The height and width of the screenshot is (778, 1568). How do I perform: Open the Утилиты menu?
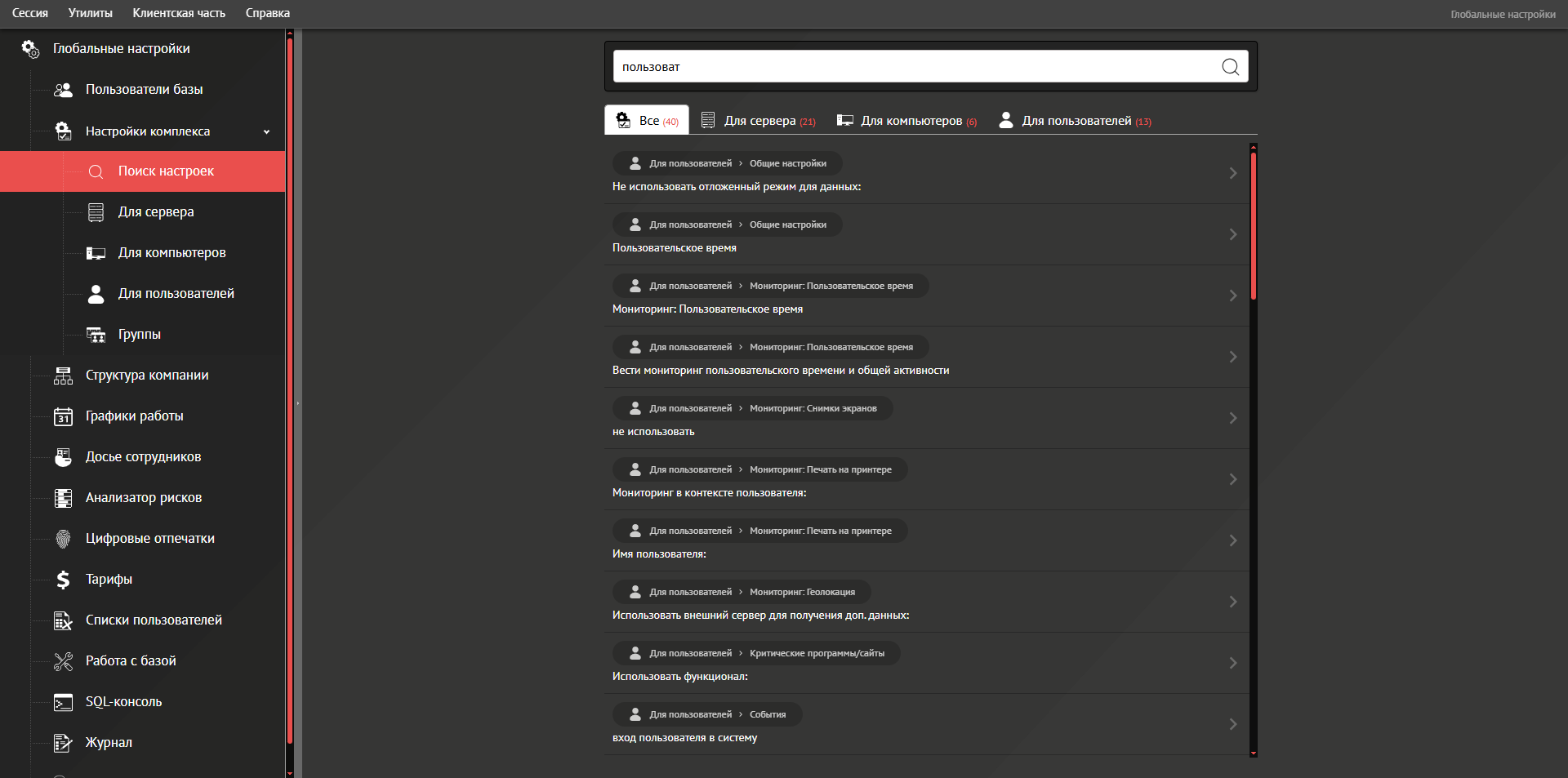(x=90, y=13)
